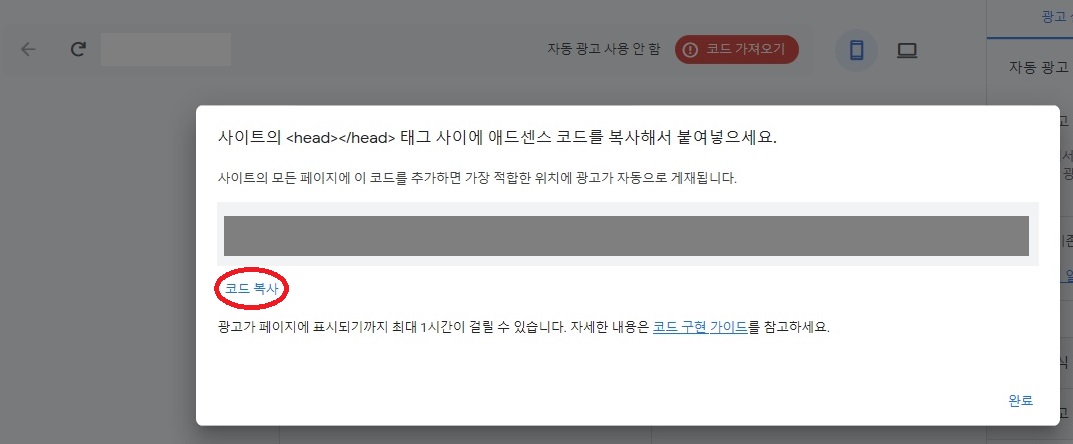Image resolution: width=1073 pixels, height=444 pixels.
Task: Click the warning icon inside 코드 가져오기
Action: pyautogui.click(x=690, y=50)
